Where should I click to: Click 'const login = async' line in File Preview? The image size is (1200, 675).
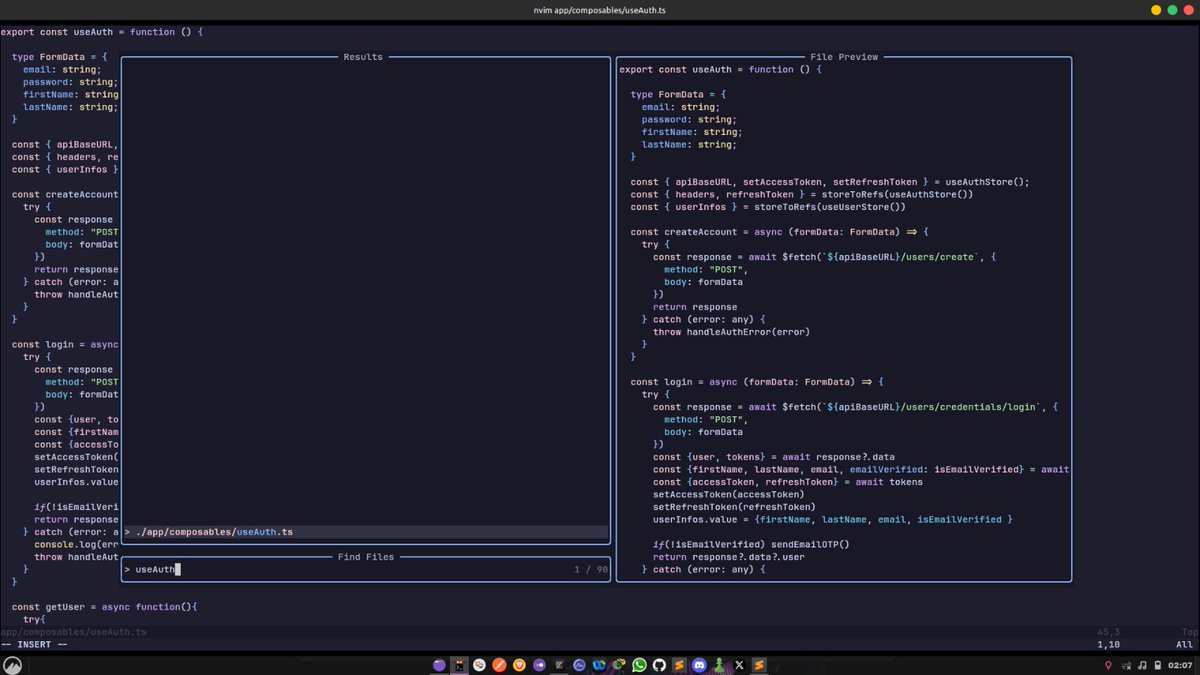tap(758, 382)
